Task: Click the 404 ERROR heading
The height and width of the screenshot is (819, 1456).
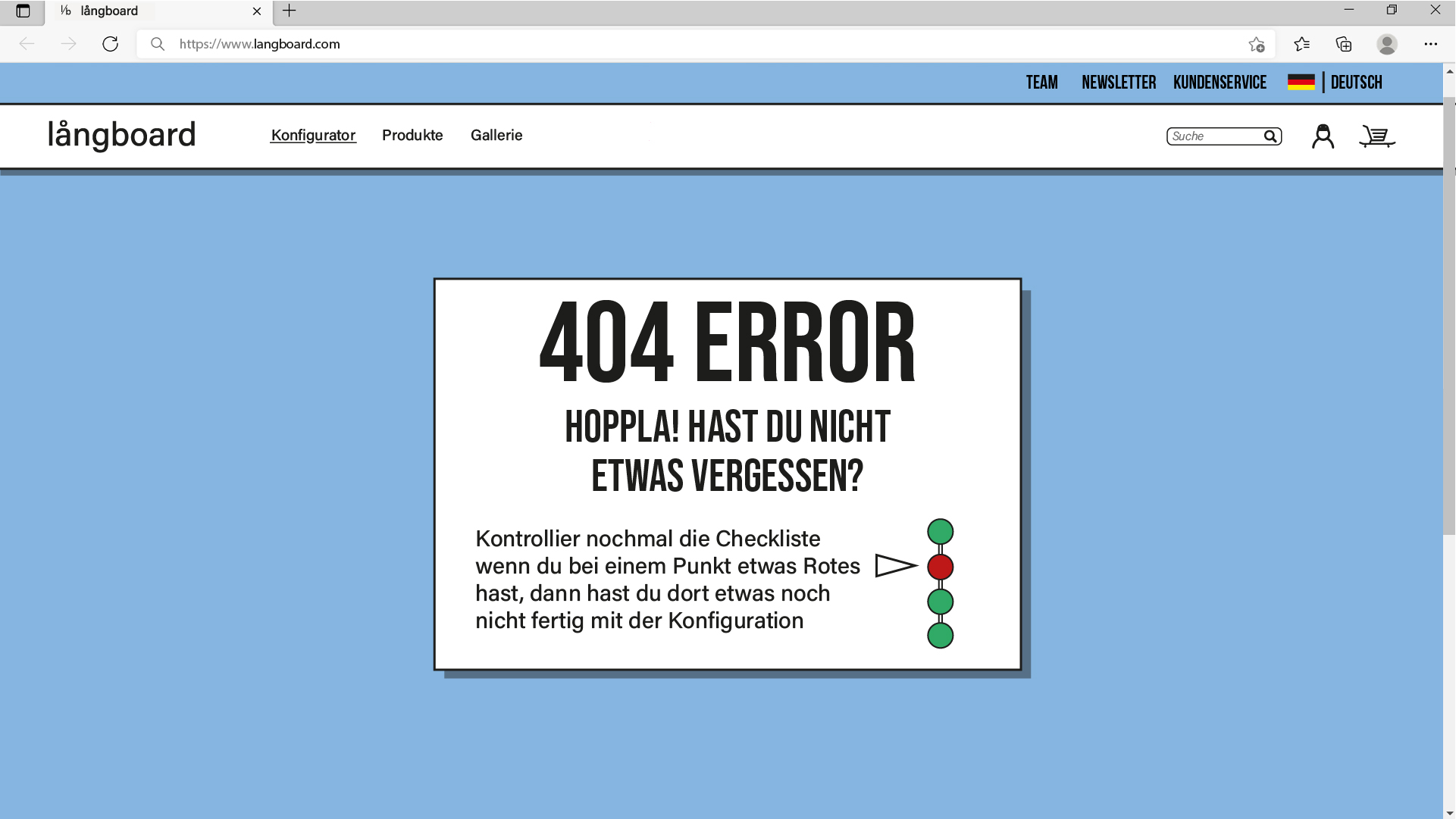Action: tap(727, 342)
